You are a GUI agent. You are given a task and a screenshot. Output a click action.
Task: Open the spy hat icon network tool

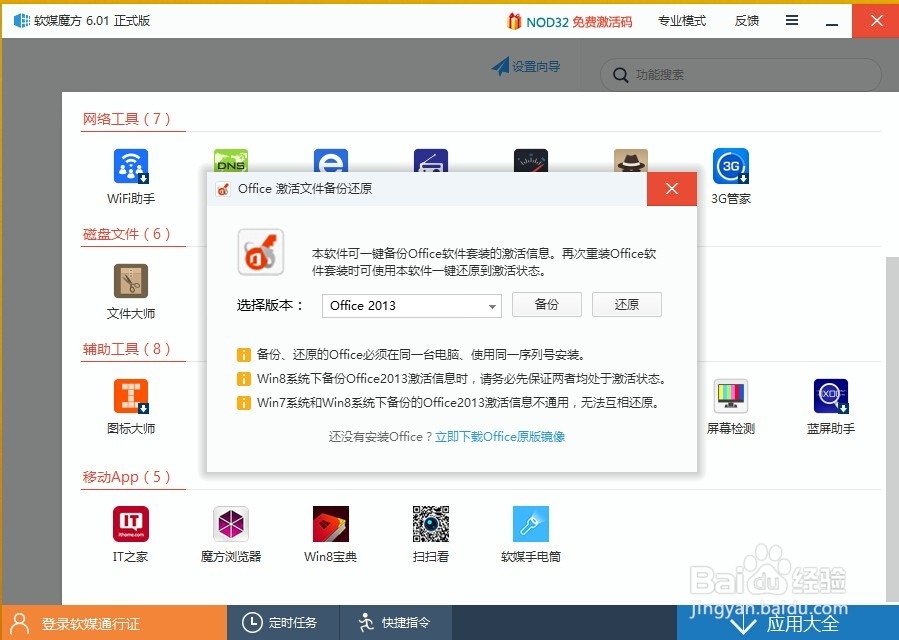631,161
